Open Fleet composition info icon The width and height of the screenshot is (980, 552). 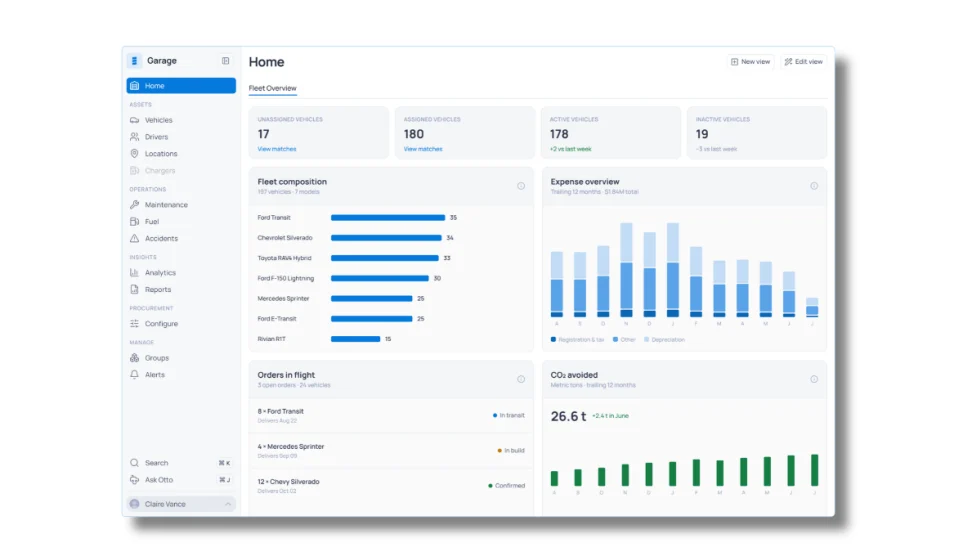(x=521, y=186)
